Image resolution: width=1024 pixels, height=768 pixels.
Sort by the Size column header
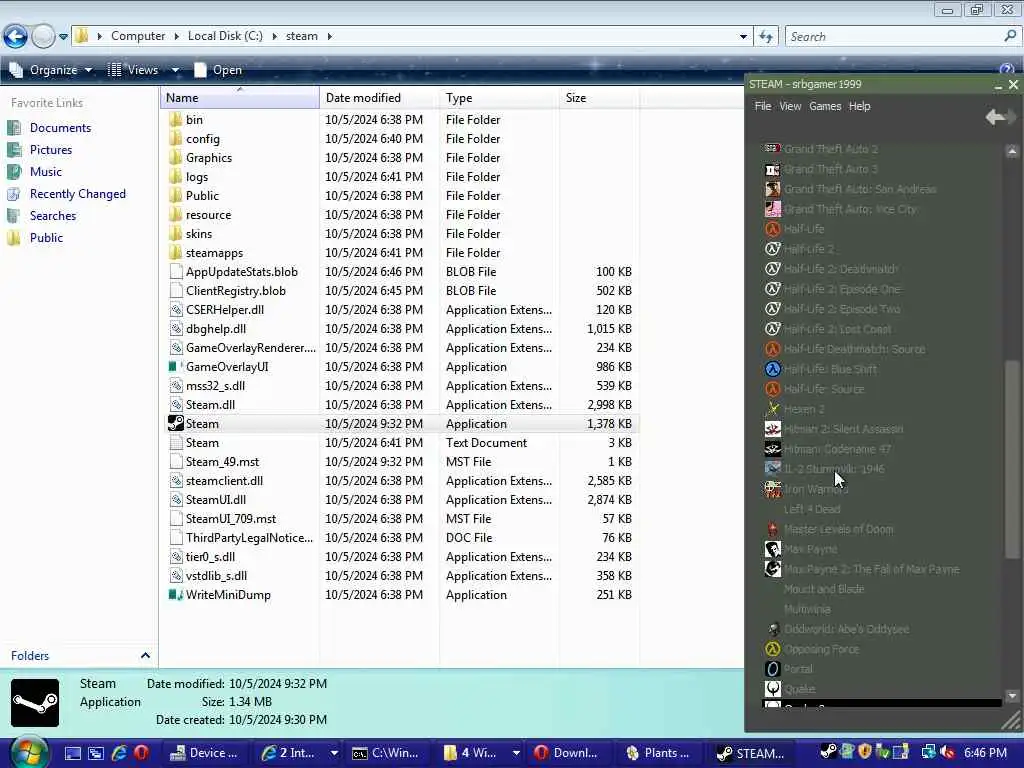click(x=599, y=98)
